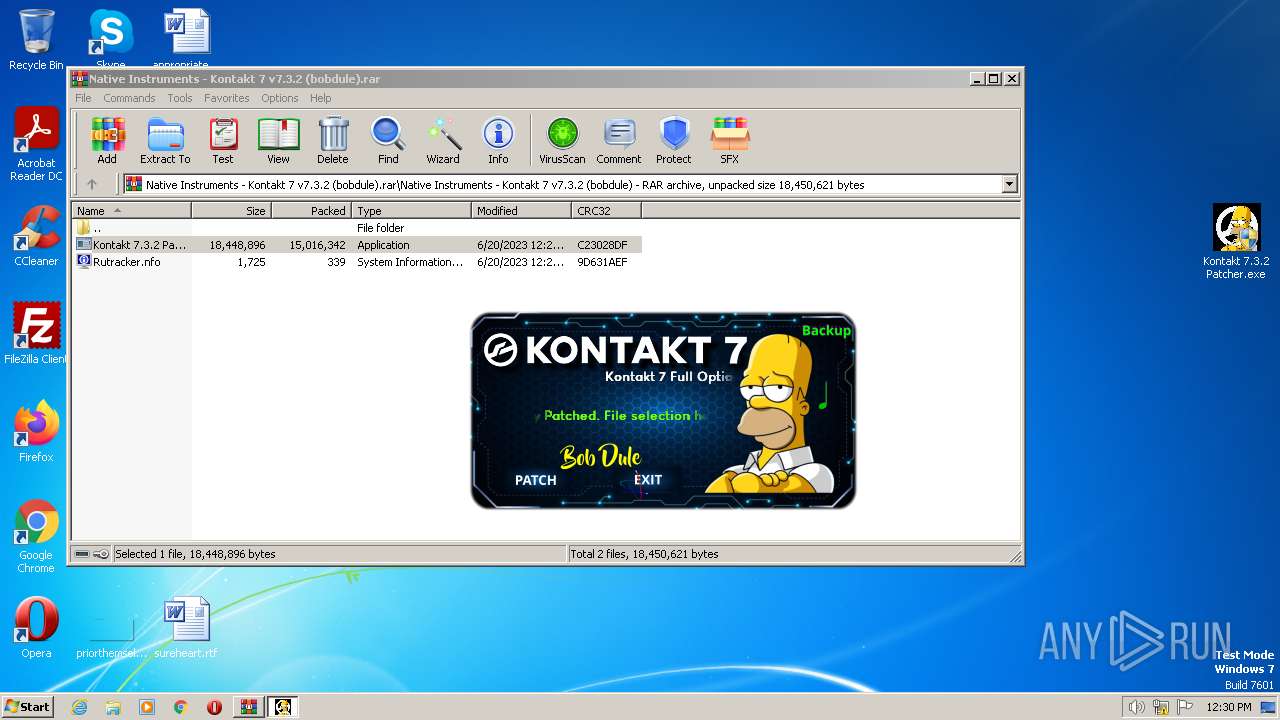Open the File menu
Viewport: 1280px width, 720px height.
pyautogui.click(x=83, y=98)
